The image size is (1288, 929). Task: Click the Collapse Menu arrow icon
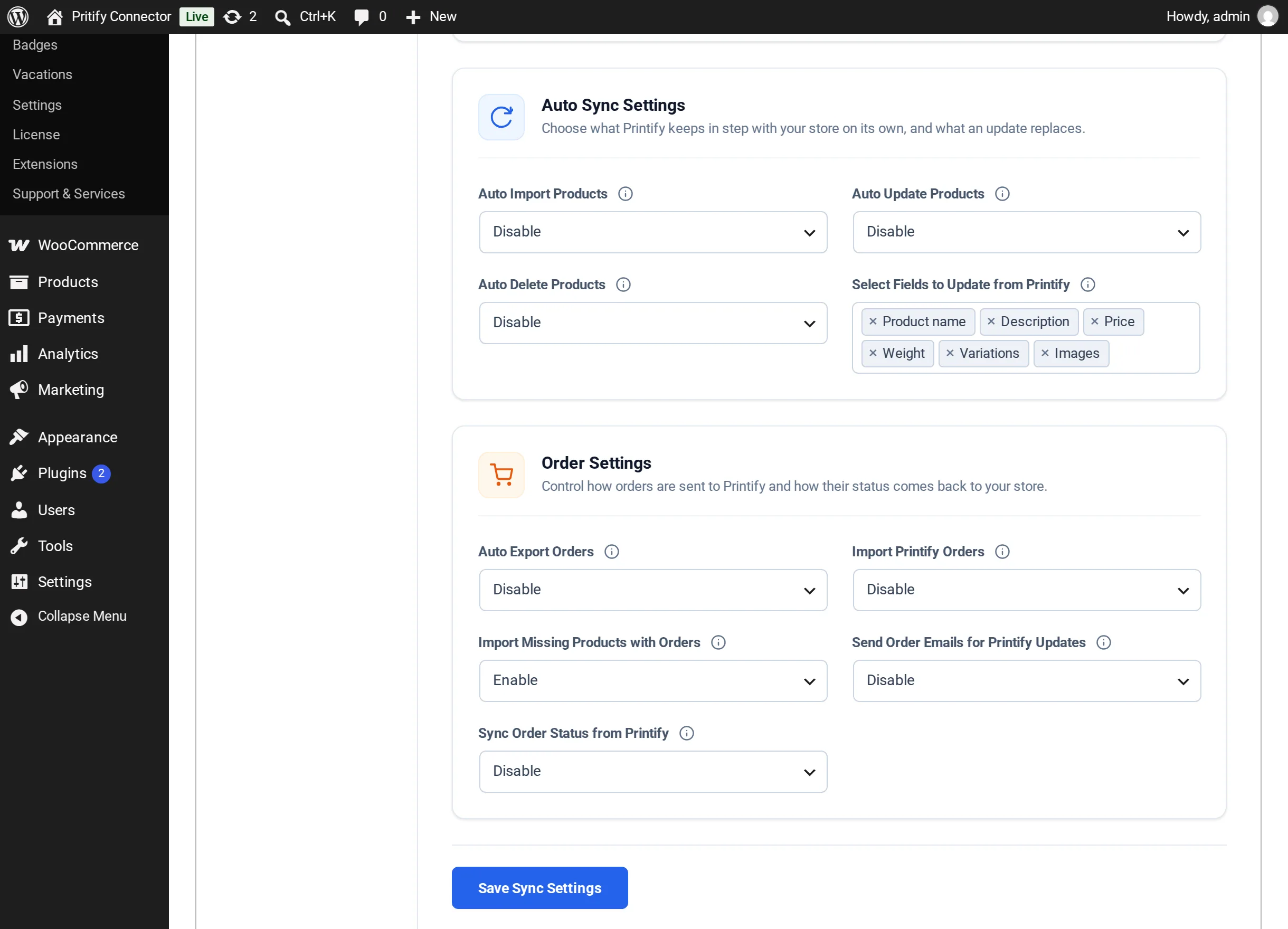pos(19,617)
